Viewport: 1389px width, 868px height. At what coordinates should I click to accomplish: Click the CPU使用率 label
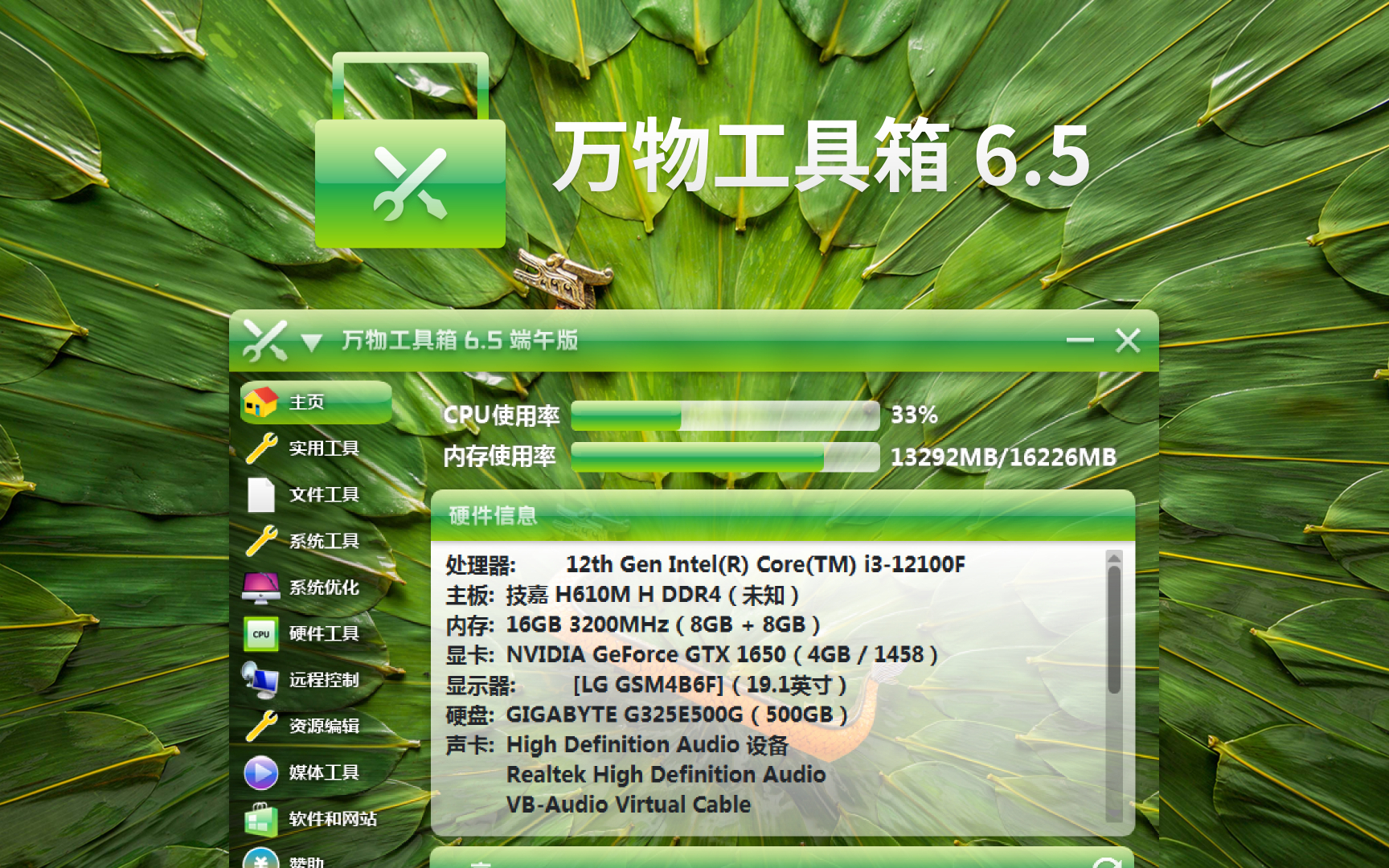501,416
